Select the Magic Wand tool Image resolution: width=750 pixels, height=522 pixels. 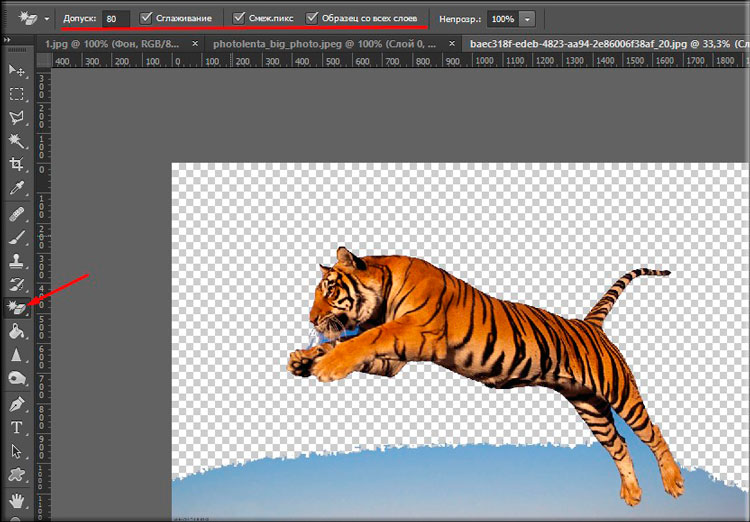pos(17,141)
